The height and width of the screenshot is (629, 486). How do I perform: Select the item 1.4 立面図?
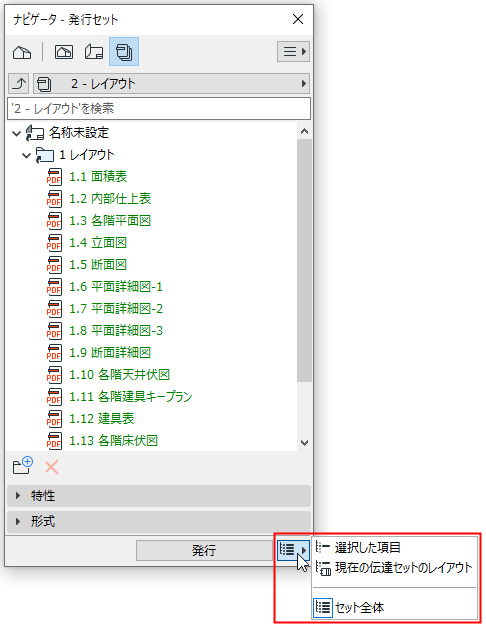(98, 243)
